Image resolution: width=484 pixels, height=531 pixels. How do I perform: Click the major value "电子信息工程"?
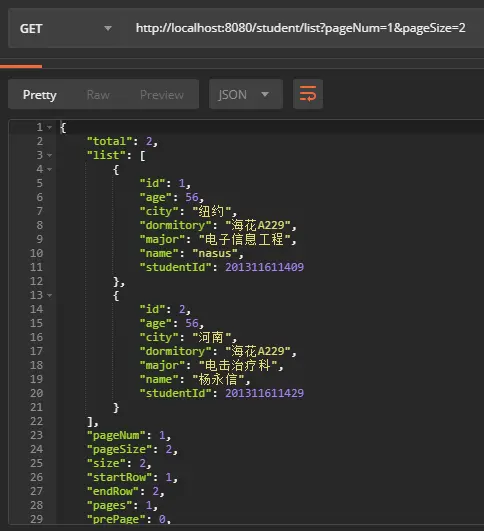pos(245,240)
